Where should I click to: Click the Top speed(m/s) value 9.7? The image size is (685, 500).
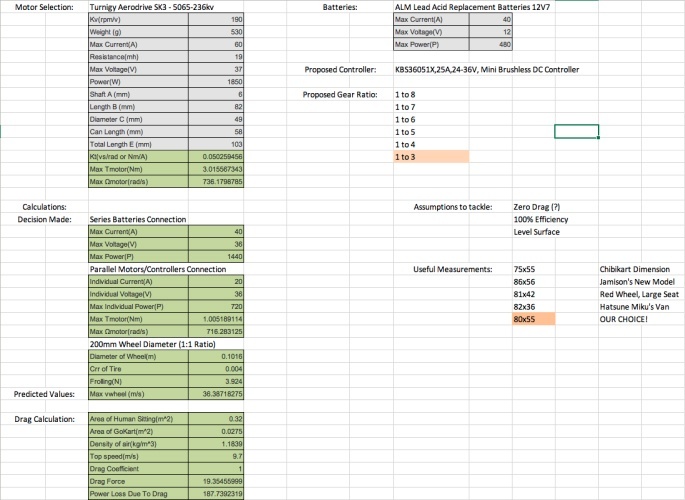pyautogui.click(x=216, y=456)
